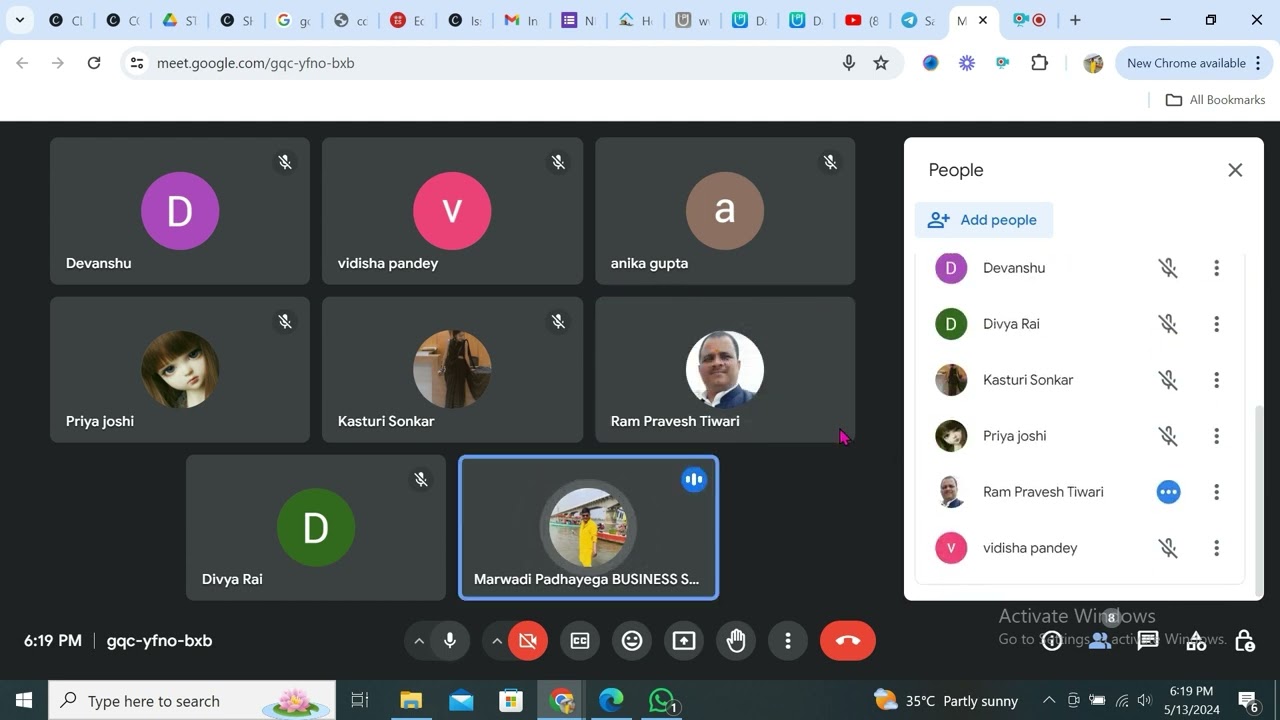Viewport: 1280px width, 720px height.
Task: Open the Chrome profile avatar
Action: click(1093, 63)
